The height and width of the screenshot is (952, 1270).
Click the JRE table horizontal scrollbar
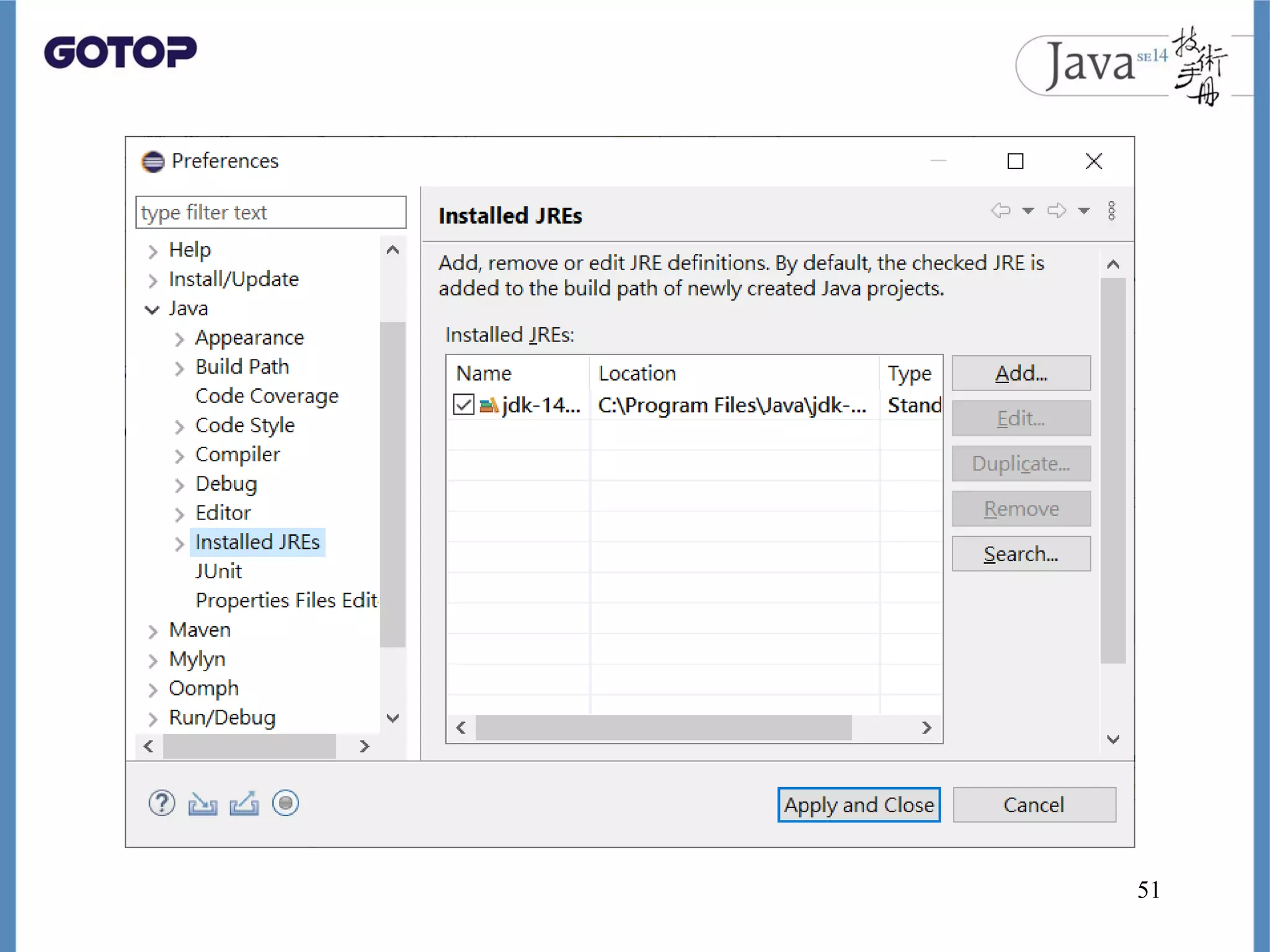[x=663, y=728]
